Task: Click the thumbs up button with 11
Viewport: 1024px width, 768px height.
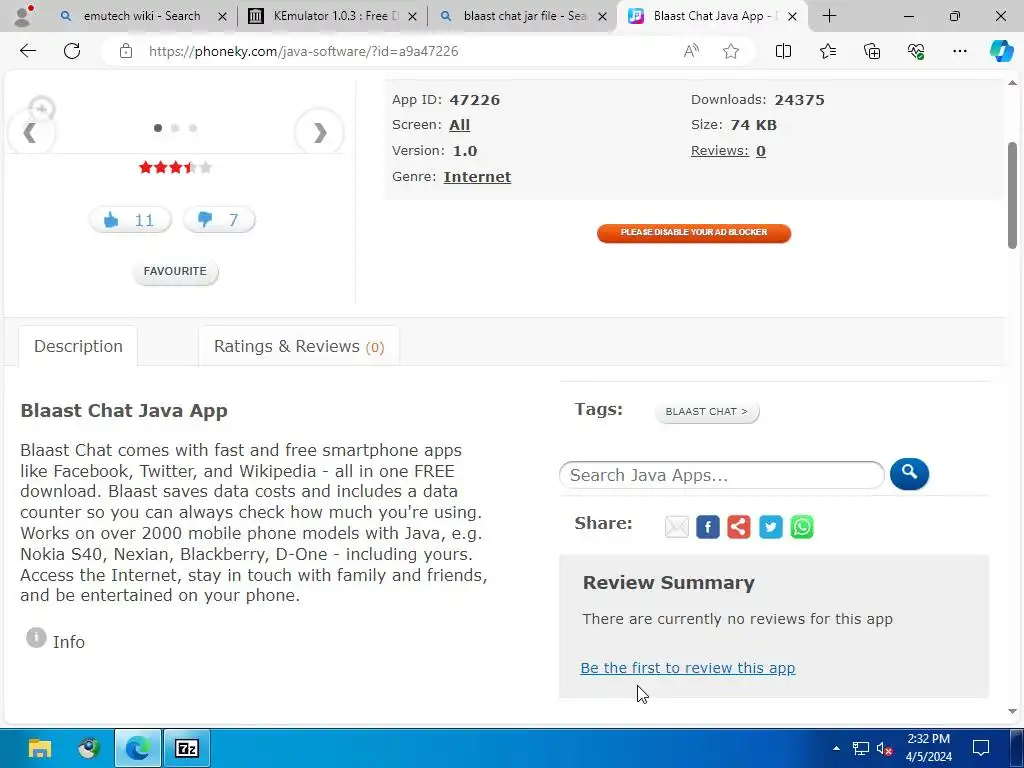Action: 130,220
